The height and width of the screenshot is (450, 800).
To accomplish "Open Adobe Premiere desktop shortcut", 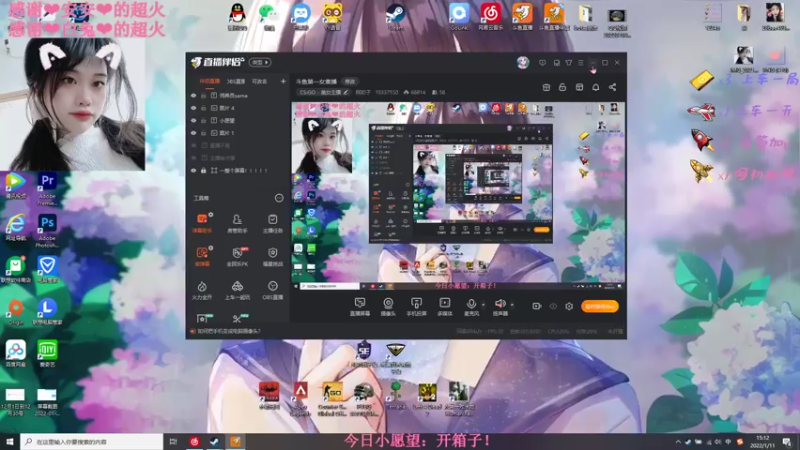I will (47, 189).
